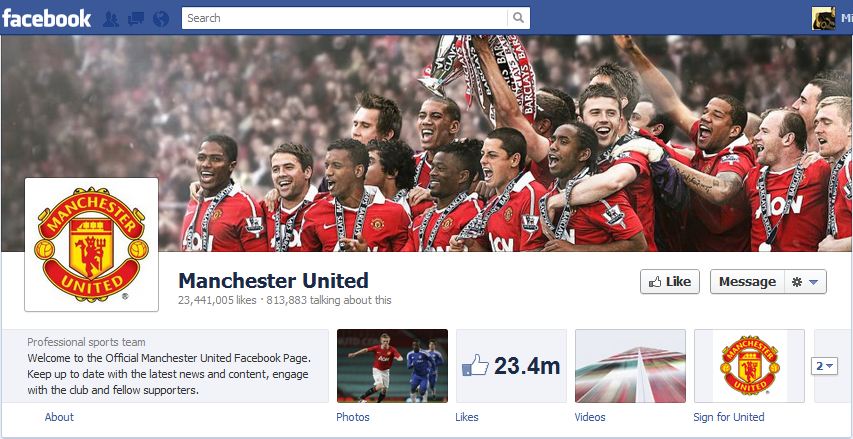Image resolution: width=853 pixels, height=439 pixels.
Task: Click the Sign for United link
Action: click(x=728, y=417)
